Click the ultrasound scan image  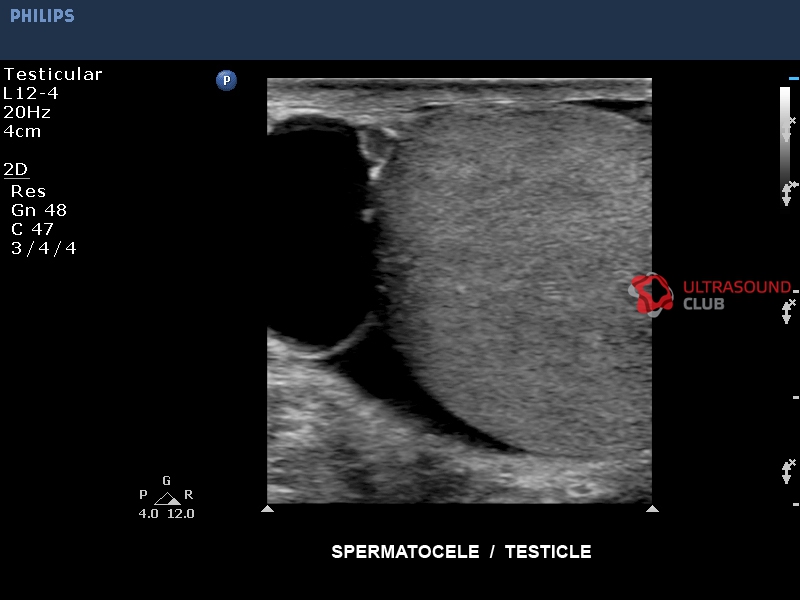459,291
